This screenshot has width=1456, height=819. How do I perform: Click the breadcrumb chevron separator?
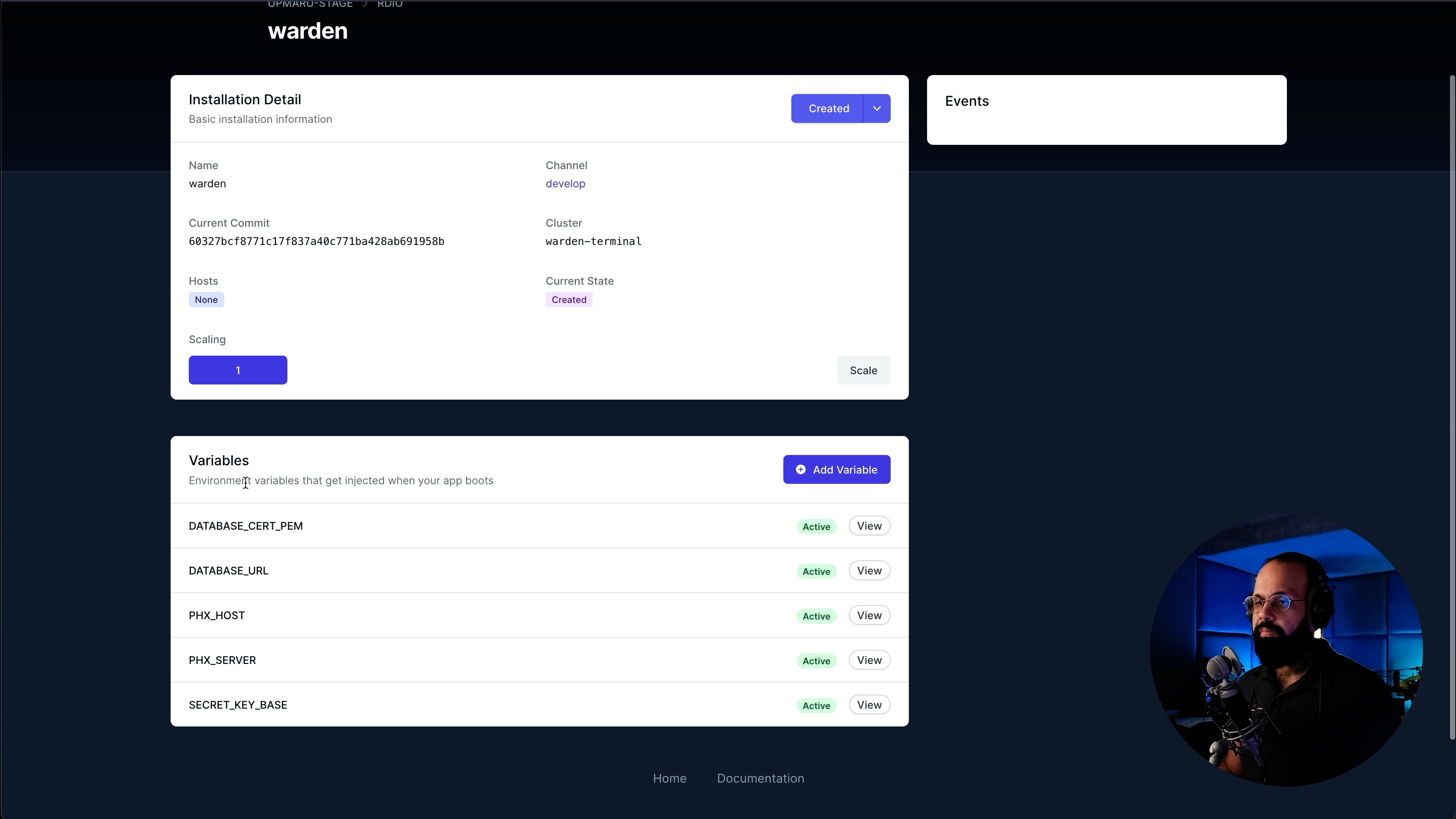click(x=365, y=5)
